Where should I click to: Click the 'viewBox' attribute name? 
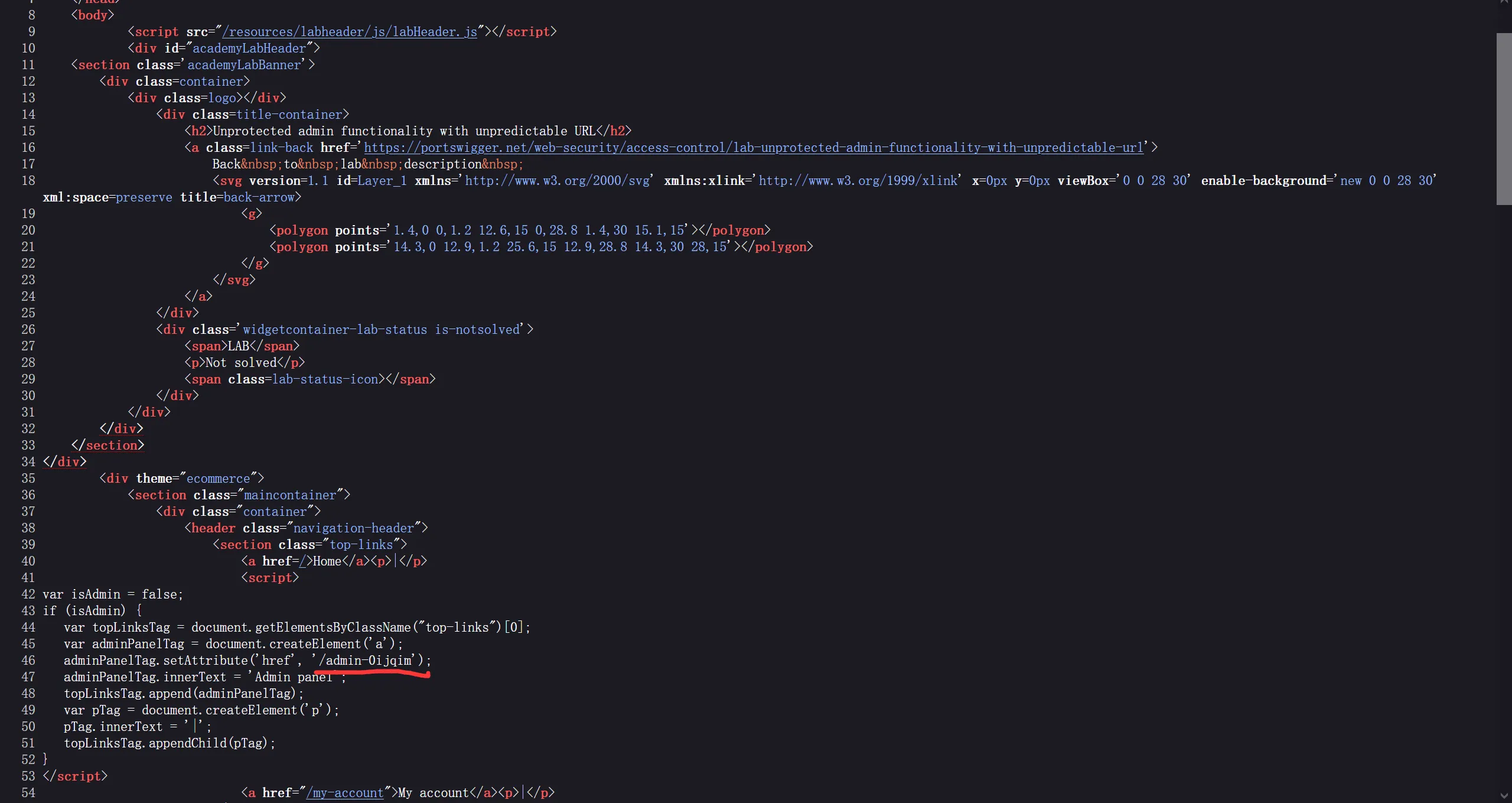click(x=1083, y=180)
